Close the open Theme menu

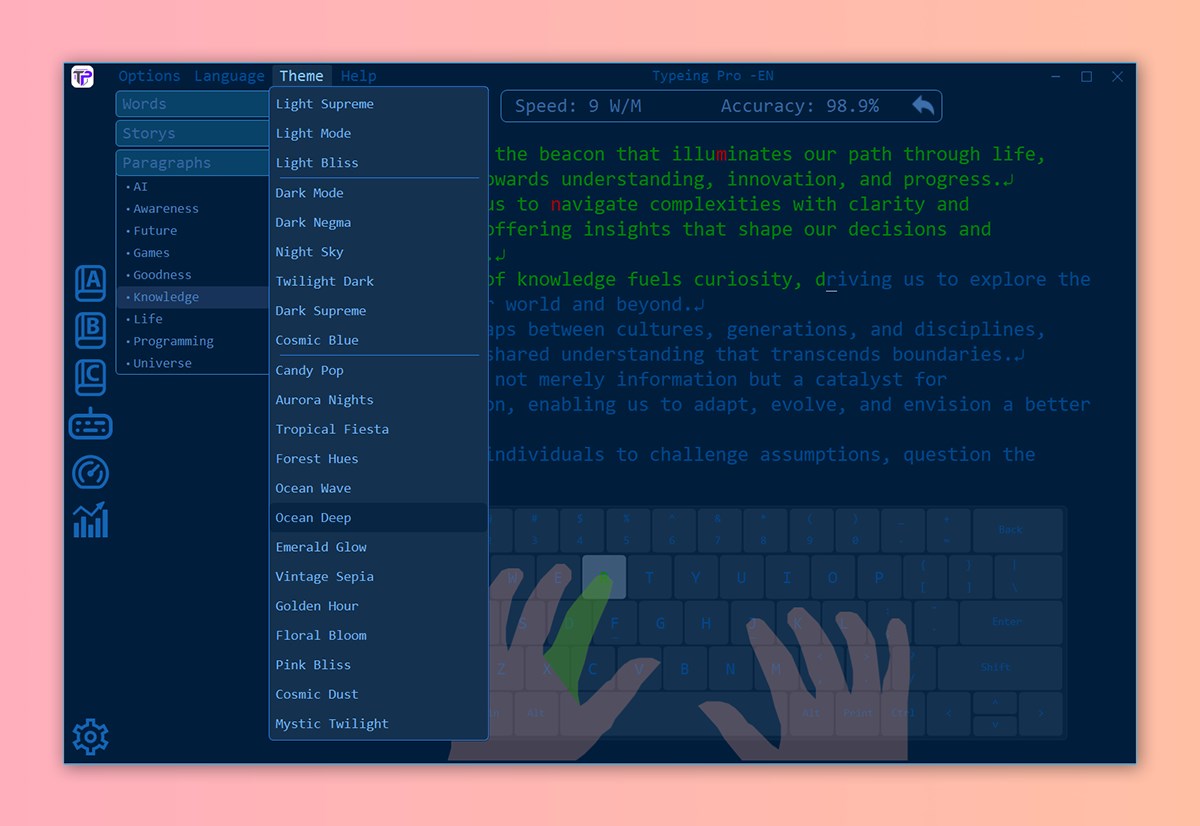[x=301, y=76]
